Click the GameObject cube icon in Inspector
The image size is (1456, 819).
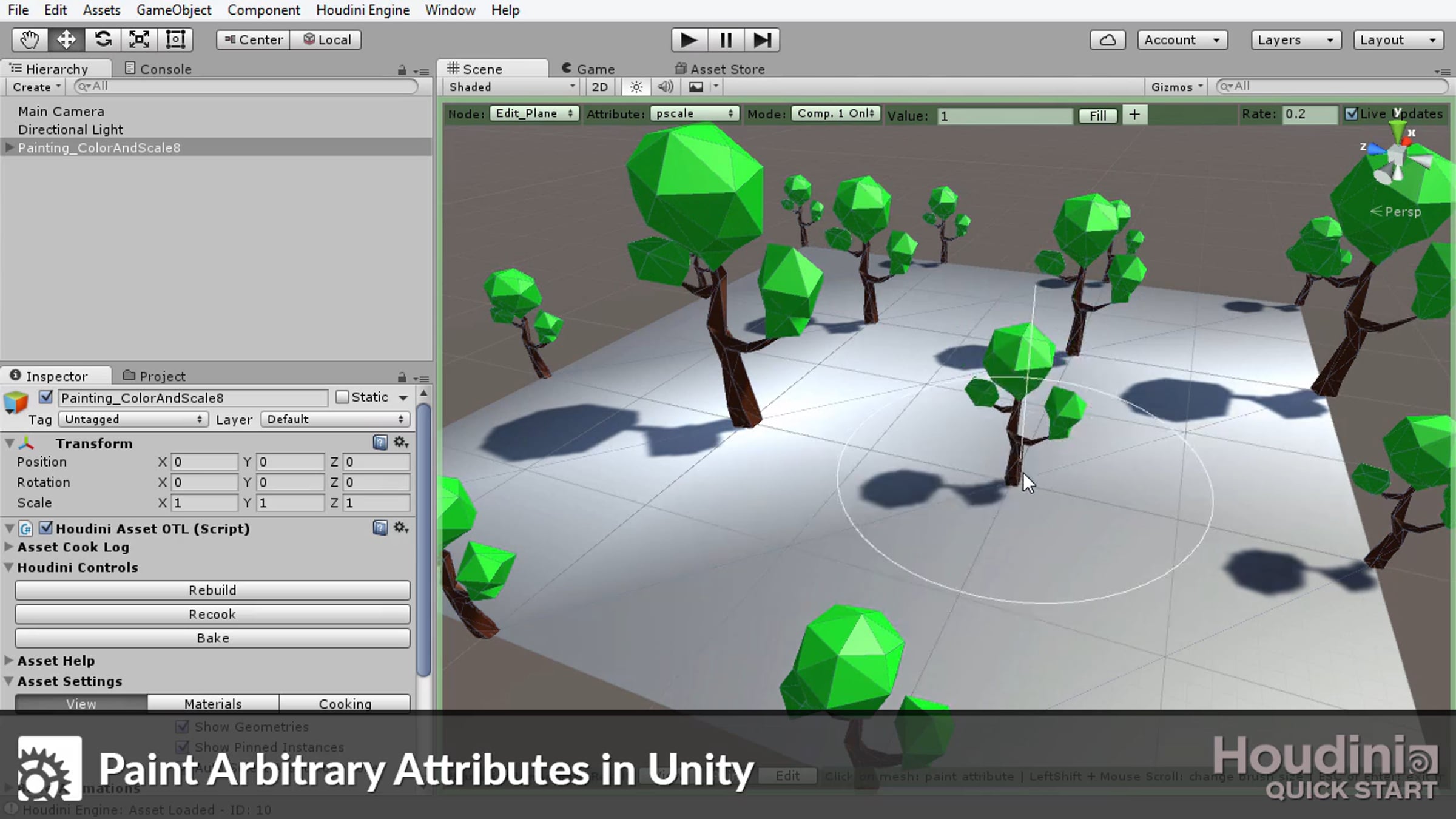pos(16,402)
